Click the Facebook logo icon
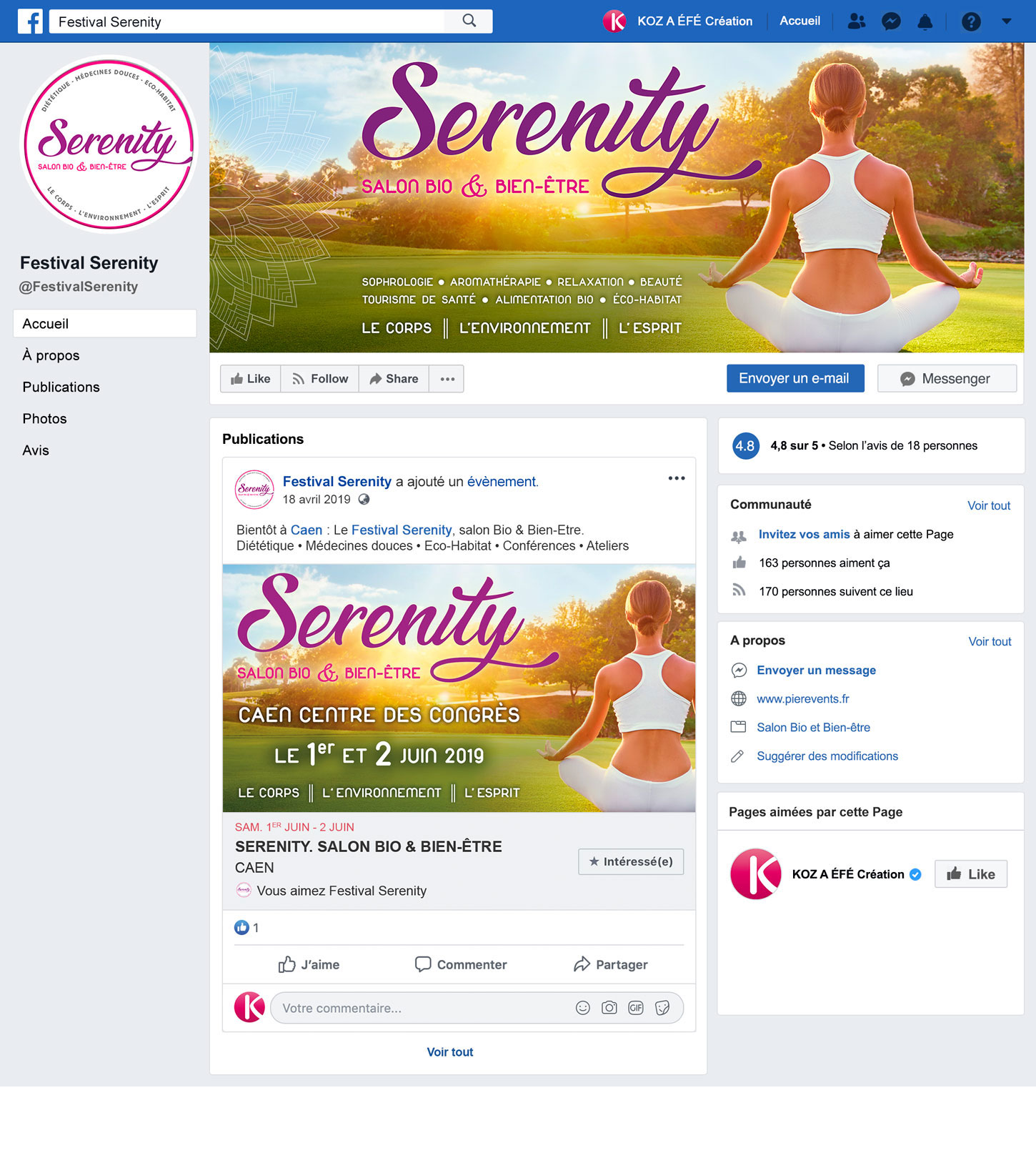The height and width of the screenshot is (1158, 1036). (x=30, y=21)
